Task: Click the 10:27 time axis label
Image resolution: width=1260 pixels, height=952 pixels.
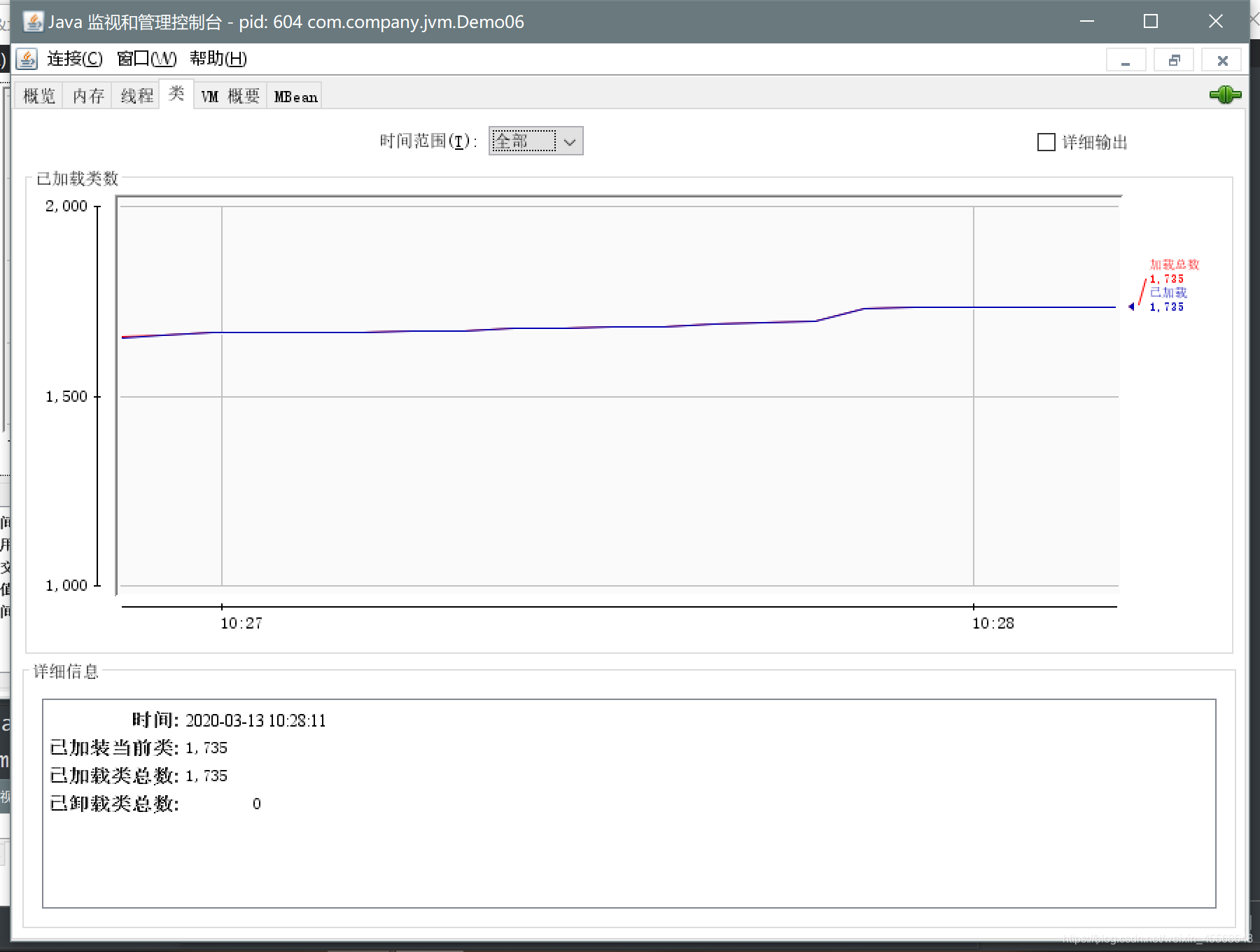Action: click(241, 623)
